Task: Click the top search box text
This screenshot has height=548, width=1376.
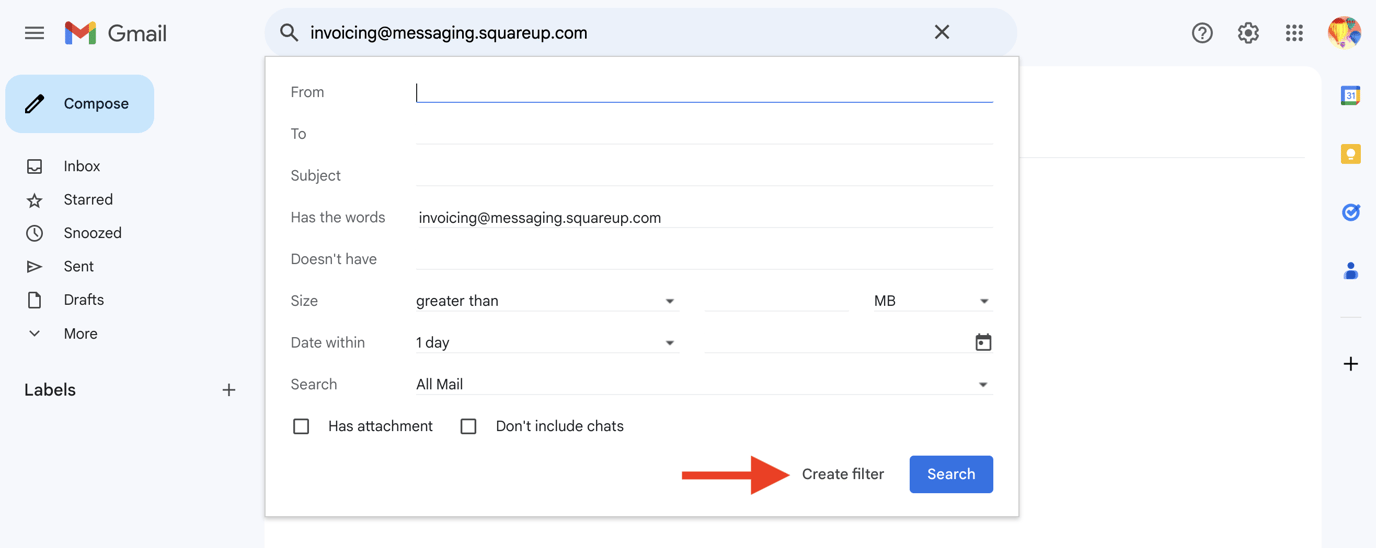Action: tap(449, 33)
